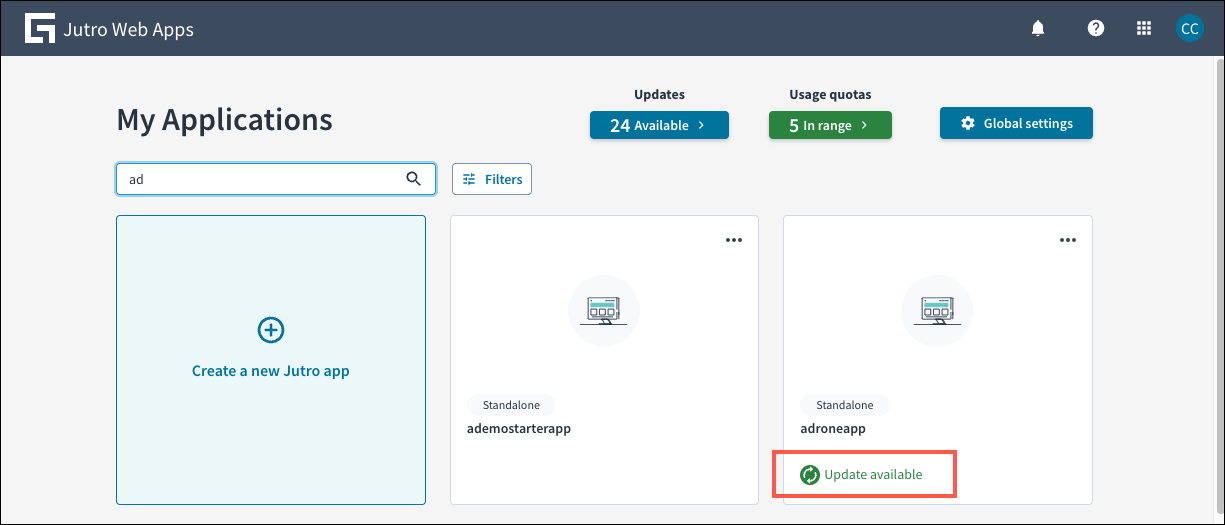
Task: Open Global settings
Action: coord(1016,124)
